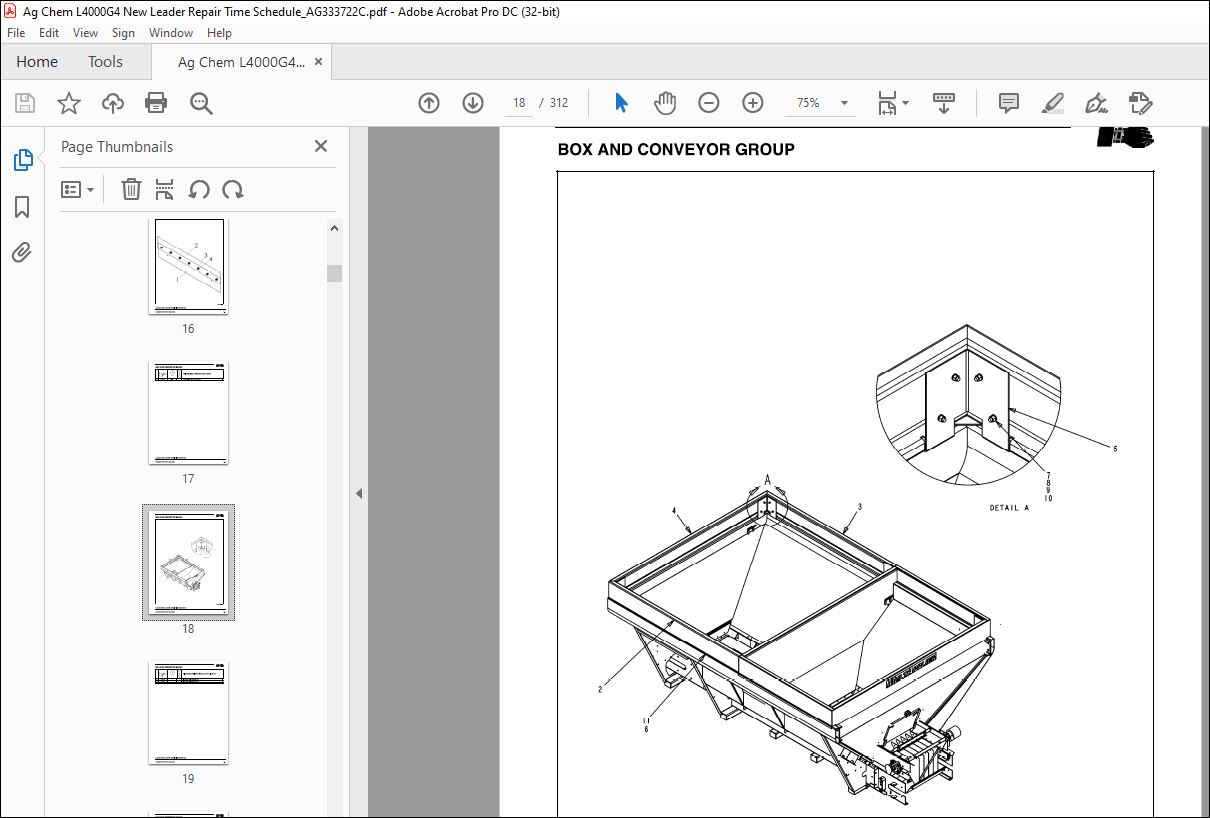Screen dimensions: 1210x818
Task: Select page 19 thumbnail
Action: 189,713
